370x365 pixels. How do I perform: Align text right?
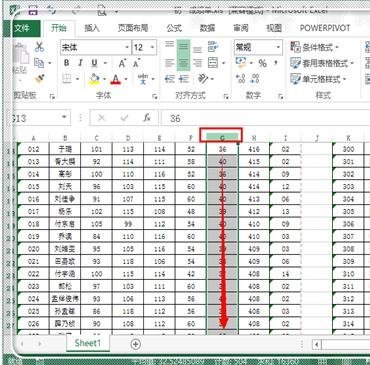tap(197, 63)
